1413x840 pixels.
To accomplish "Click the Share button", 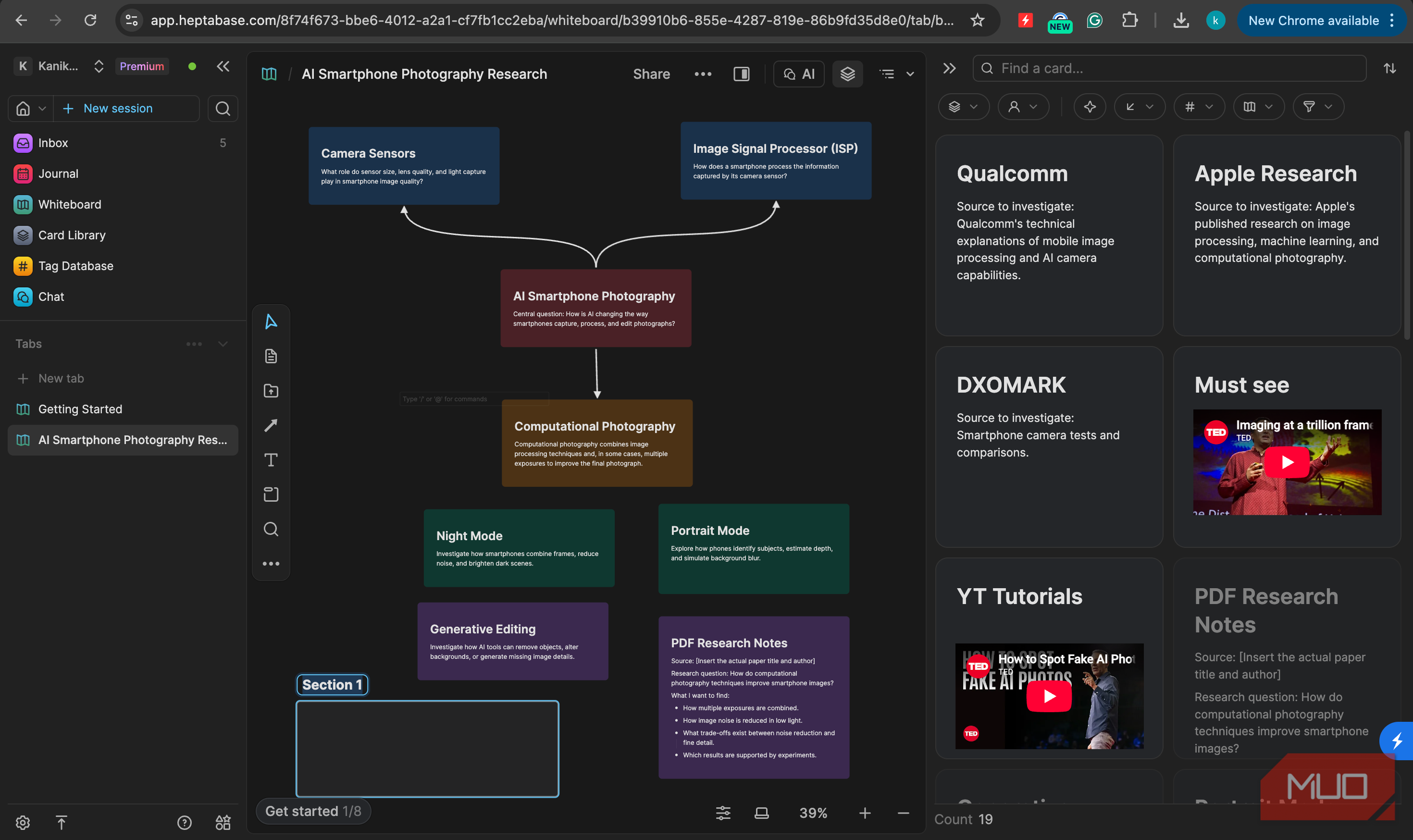I will pos(651,74).
